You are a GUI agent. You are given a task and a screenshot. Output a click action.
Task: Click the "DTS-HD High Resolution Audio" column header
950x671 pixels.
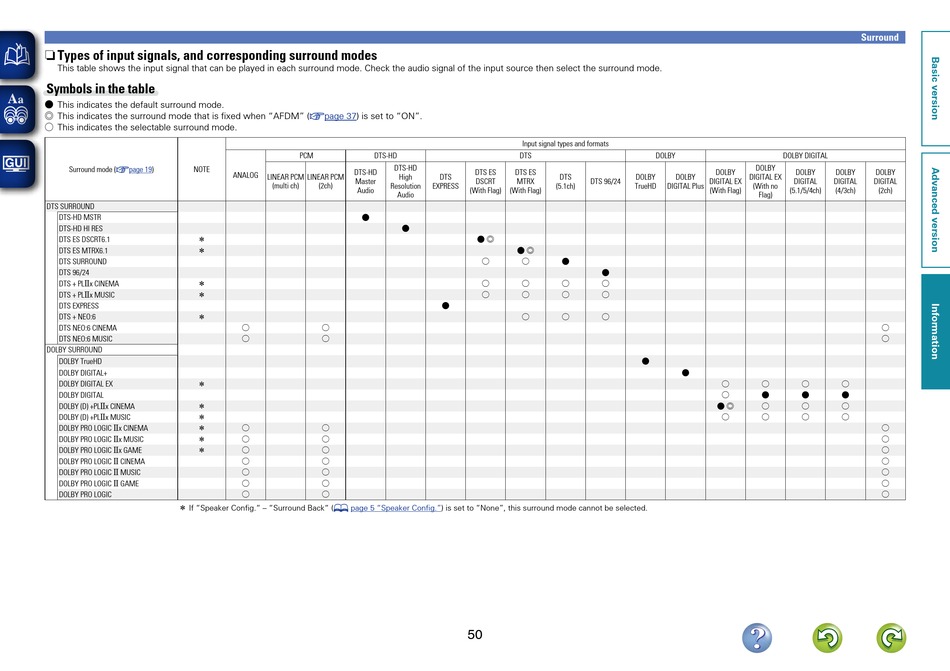tap(405, 181)
